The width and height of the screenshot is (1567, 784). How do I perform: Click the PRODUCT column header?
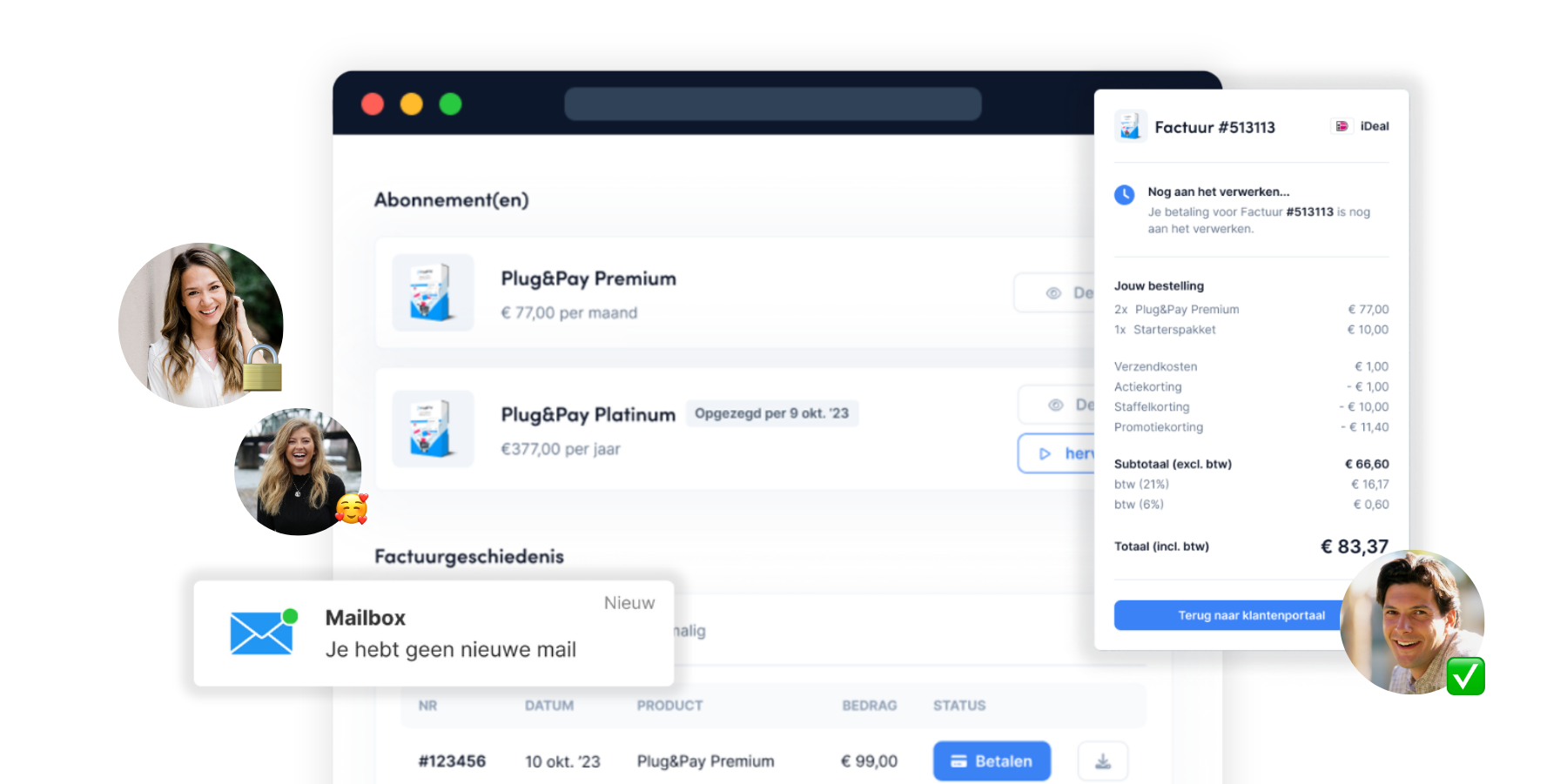(x=669, y=706)
